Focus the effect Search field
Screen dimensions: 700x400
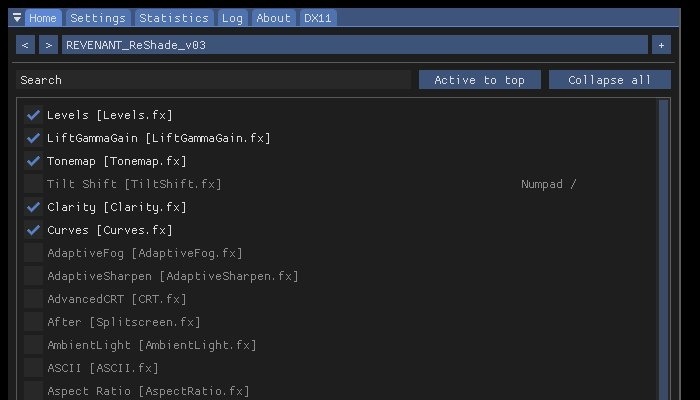[213, 80]
